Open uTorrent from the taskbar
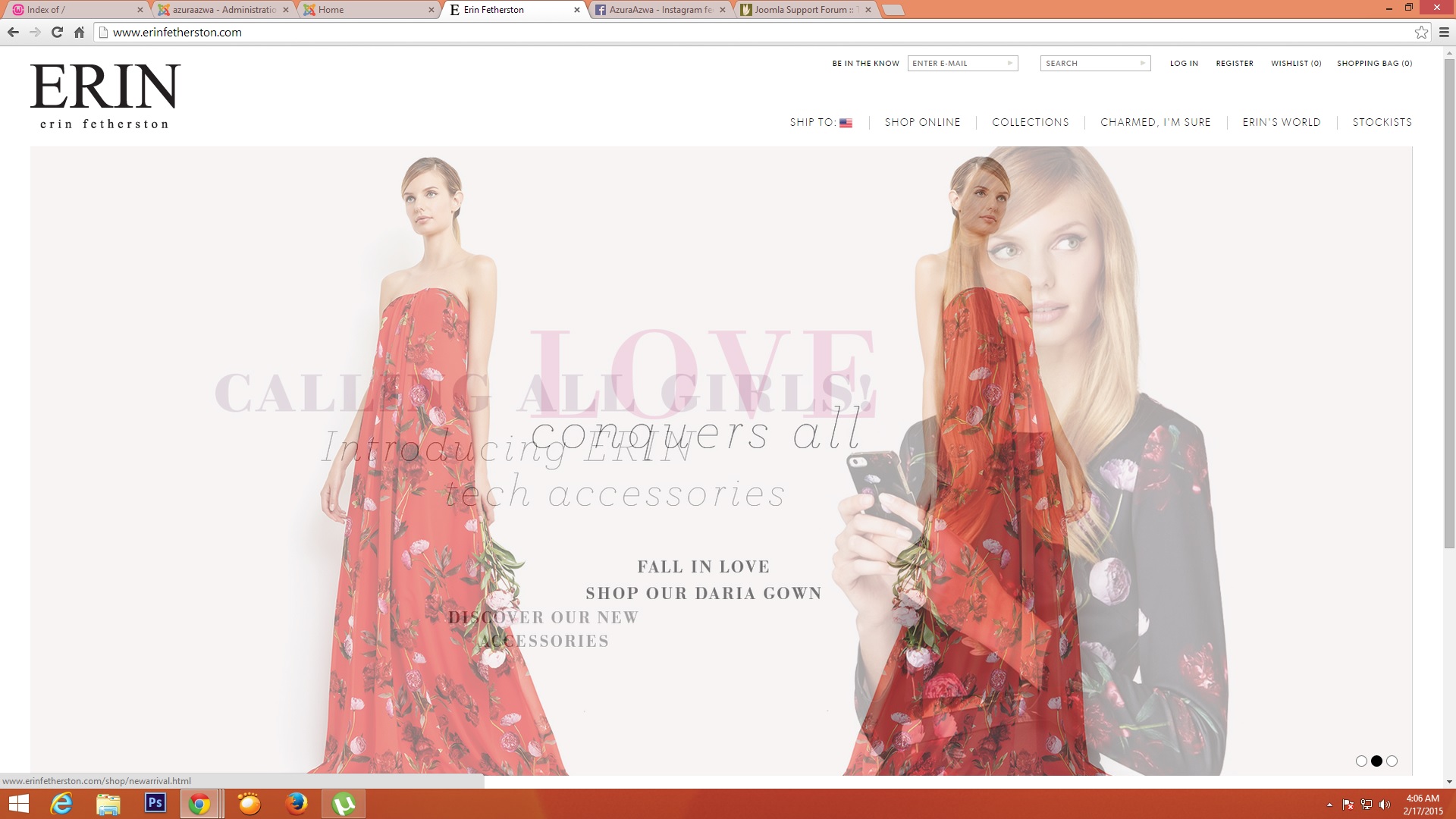Image resolution: width=1456 pixels, height=819 pixels. [x=344, y=804]
